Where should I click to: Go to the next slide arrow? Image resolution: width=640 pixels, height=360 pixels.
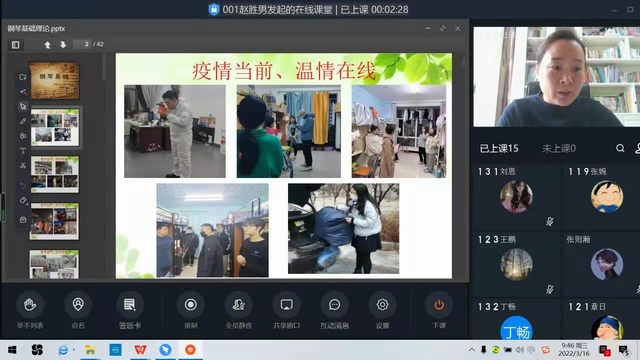tap(63, 44)
